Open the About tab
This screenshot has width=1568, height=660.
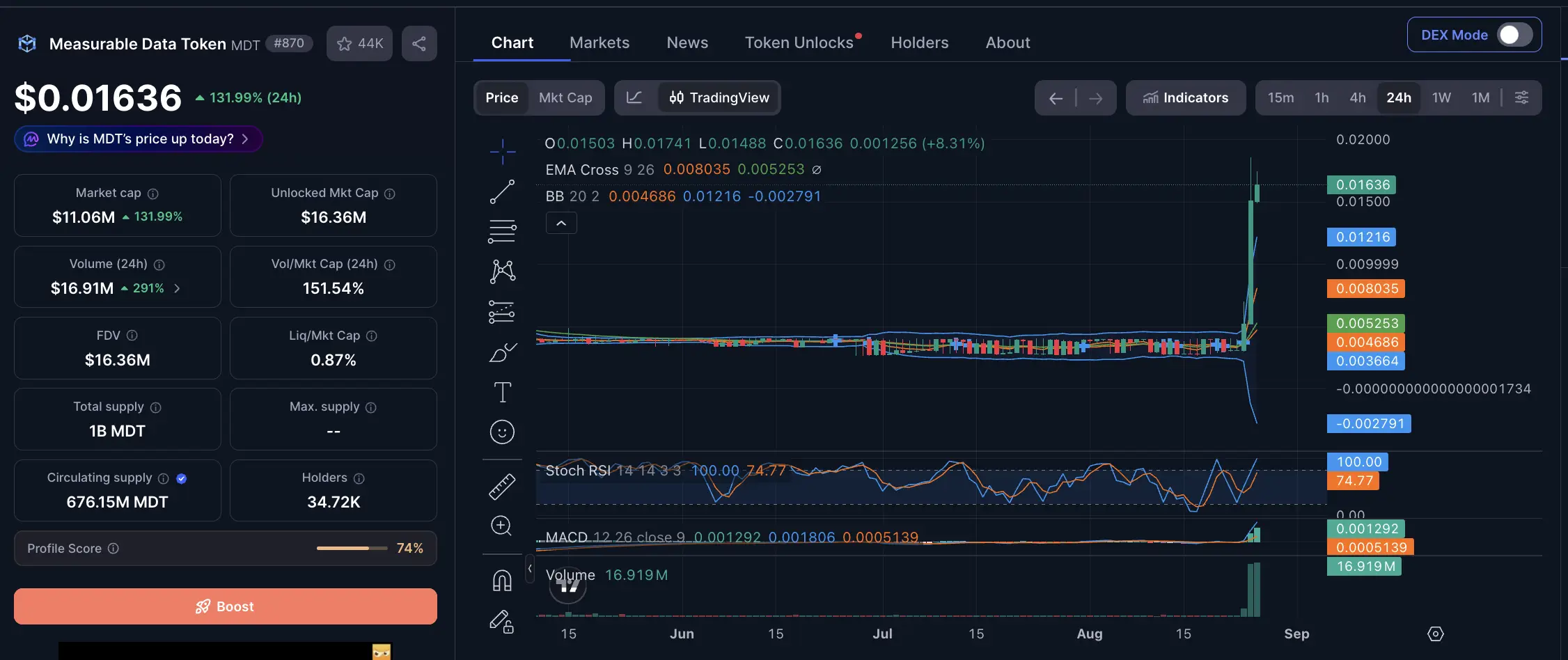[x=1008, y=42]
